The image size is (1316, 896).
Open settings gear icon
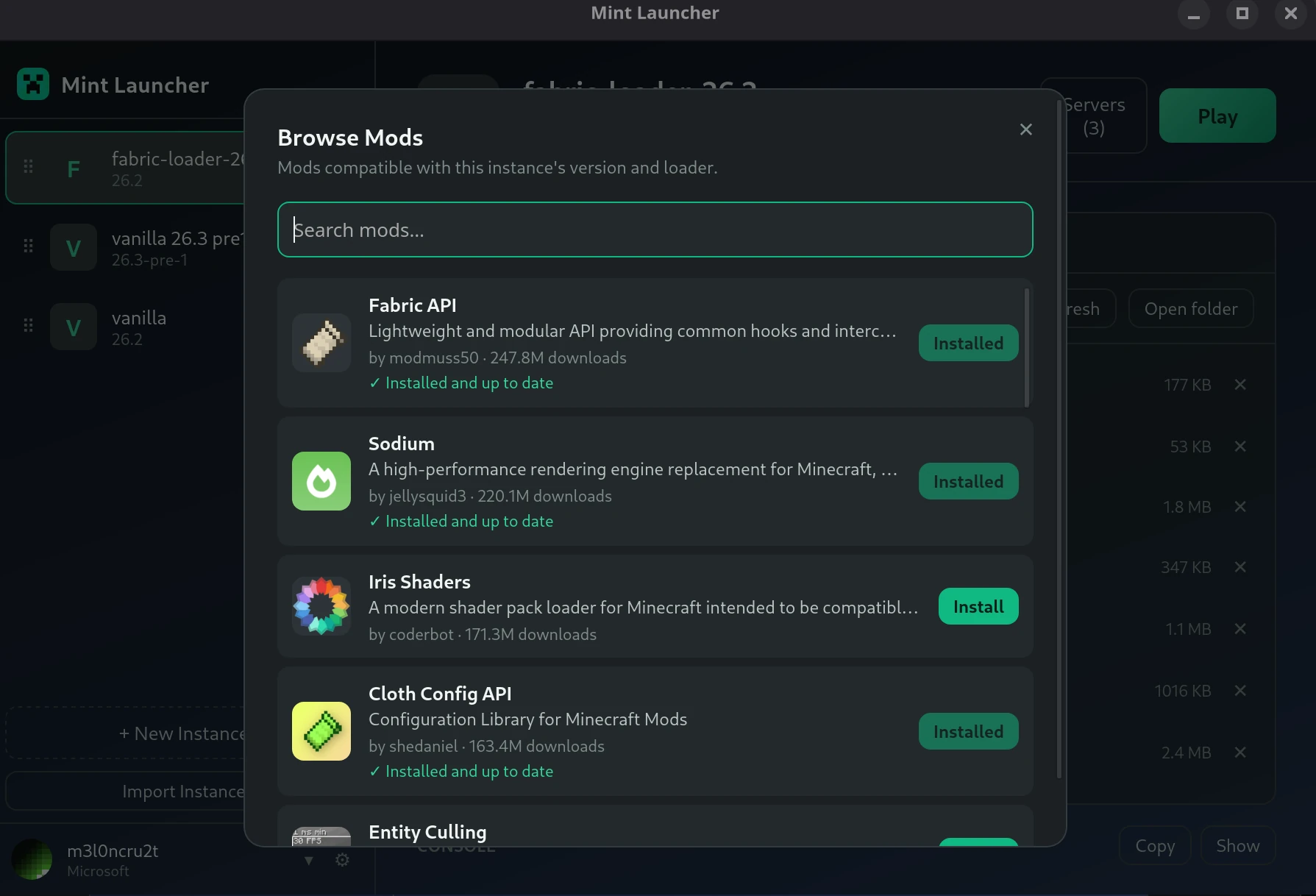click(x=342, y=860)
